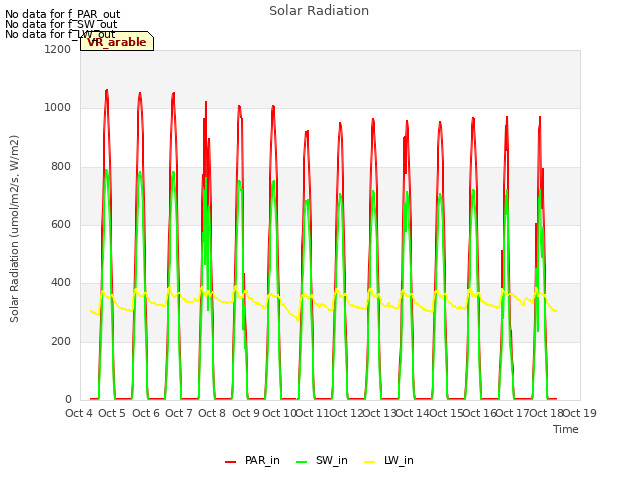Click the Oct 7 x-axis tick label
Viewport: 640px width, 480px height.
tap(179, 413)
